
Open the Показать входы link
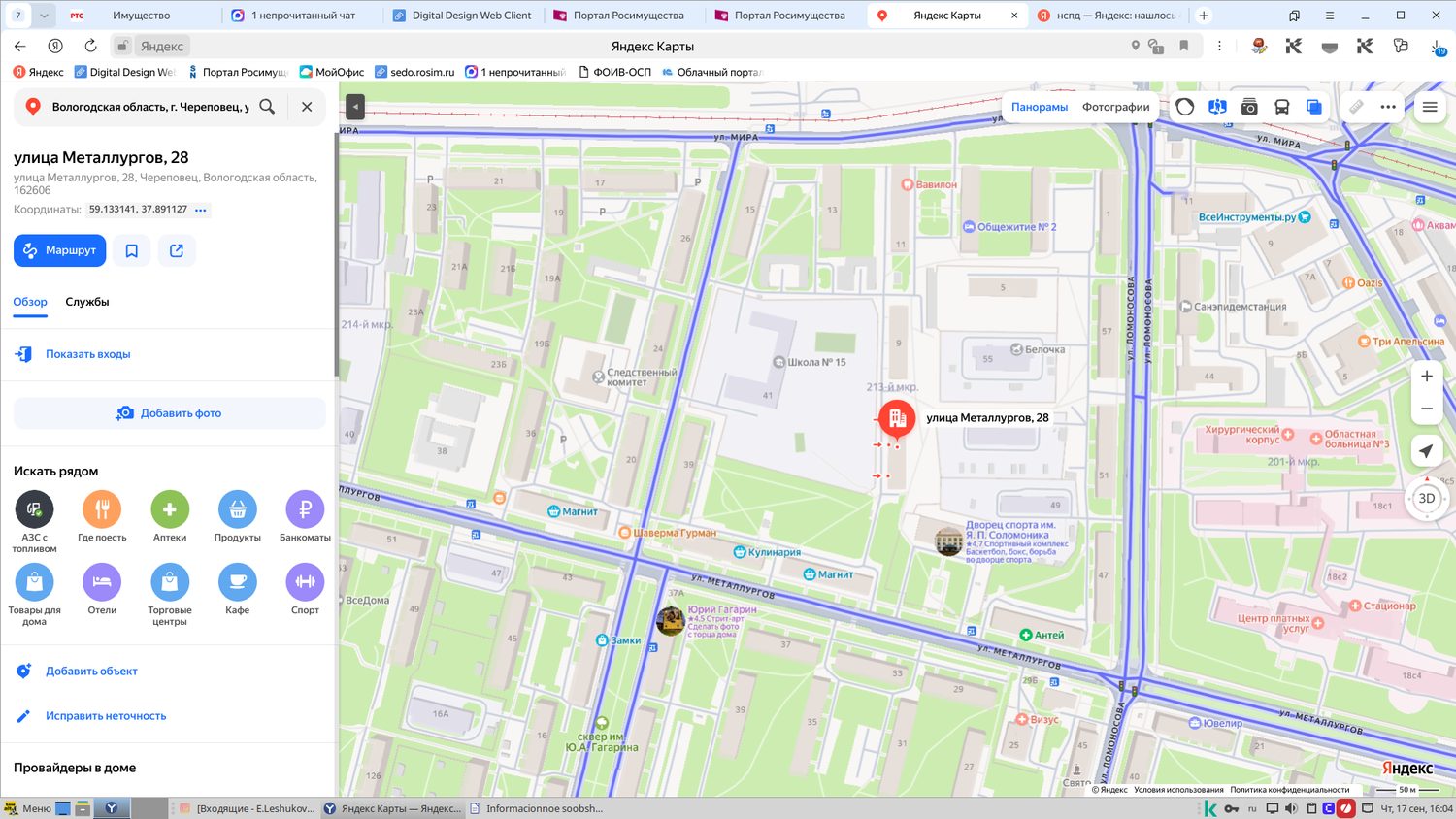point(87,354)
